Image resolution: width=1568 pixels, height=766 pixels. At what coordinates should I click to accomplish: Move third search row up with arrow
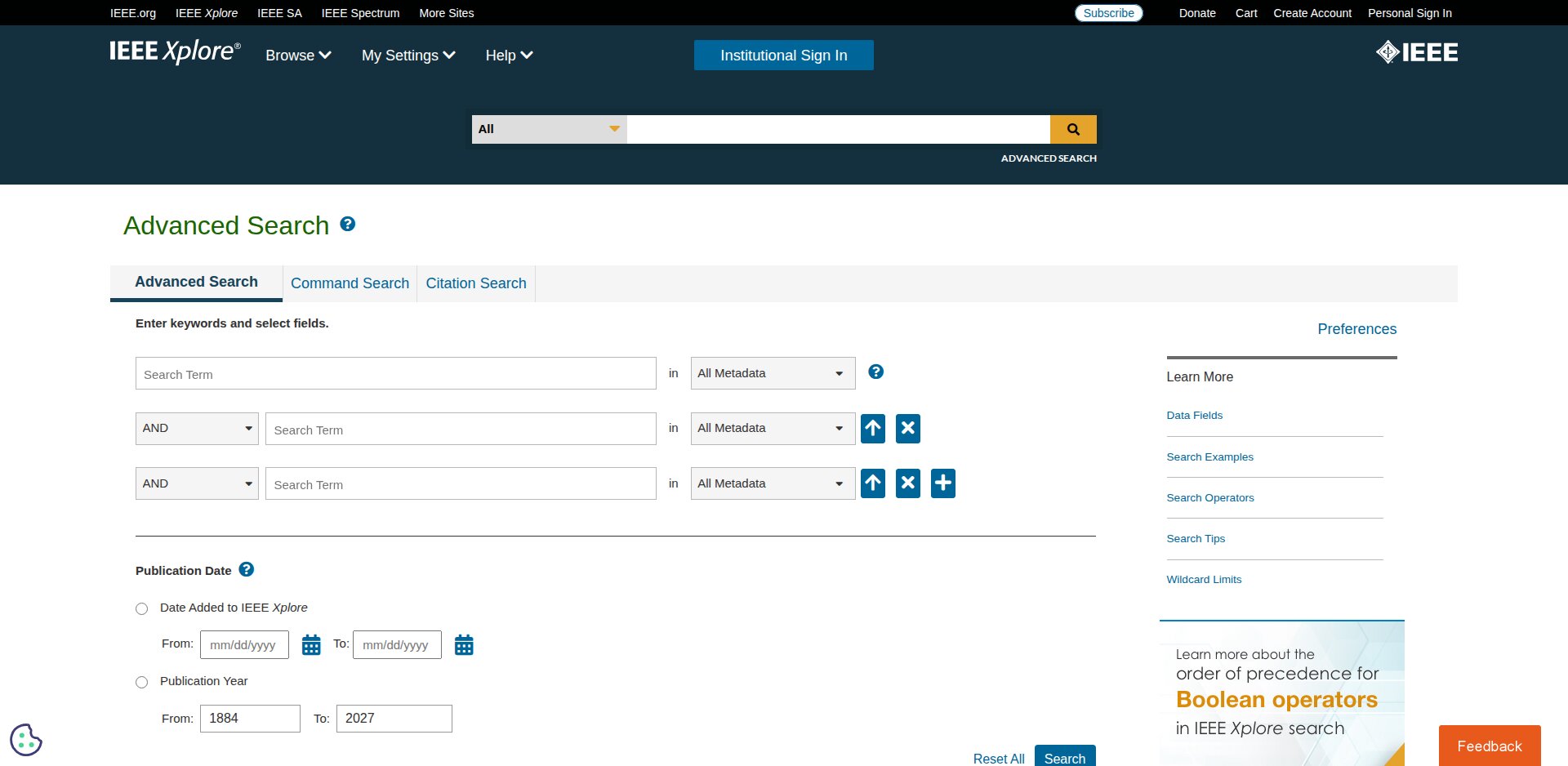point(873,483)
